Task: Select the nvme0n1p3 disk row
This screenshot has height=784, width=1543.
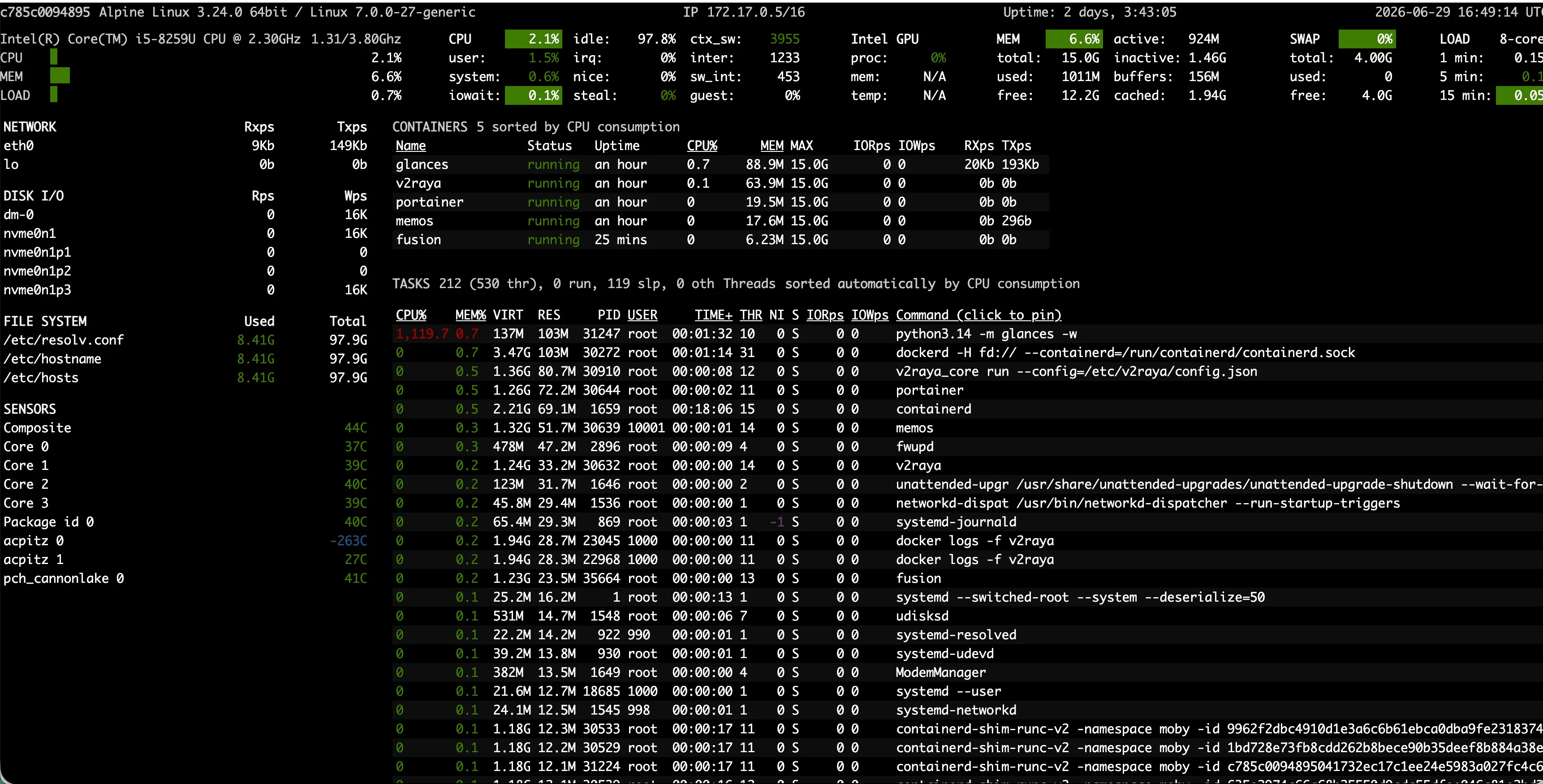Action: [185, 290]
